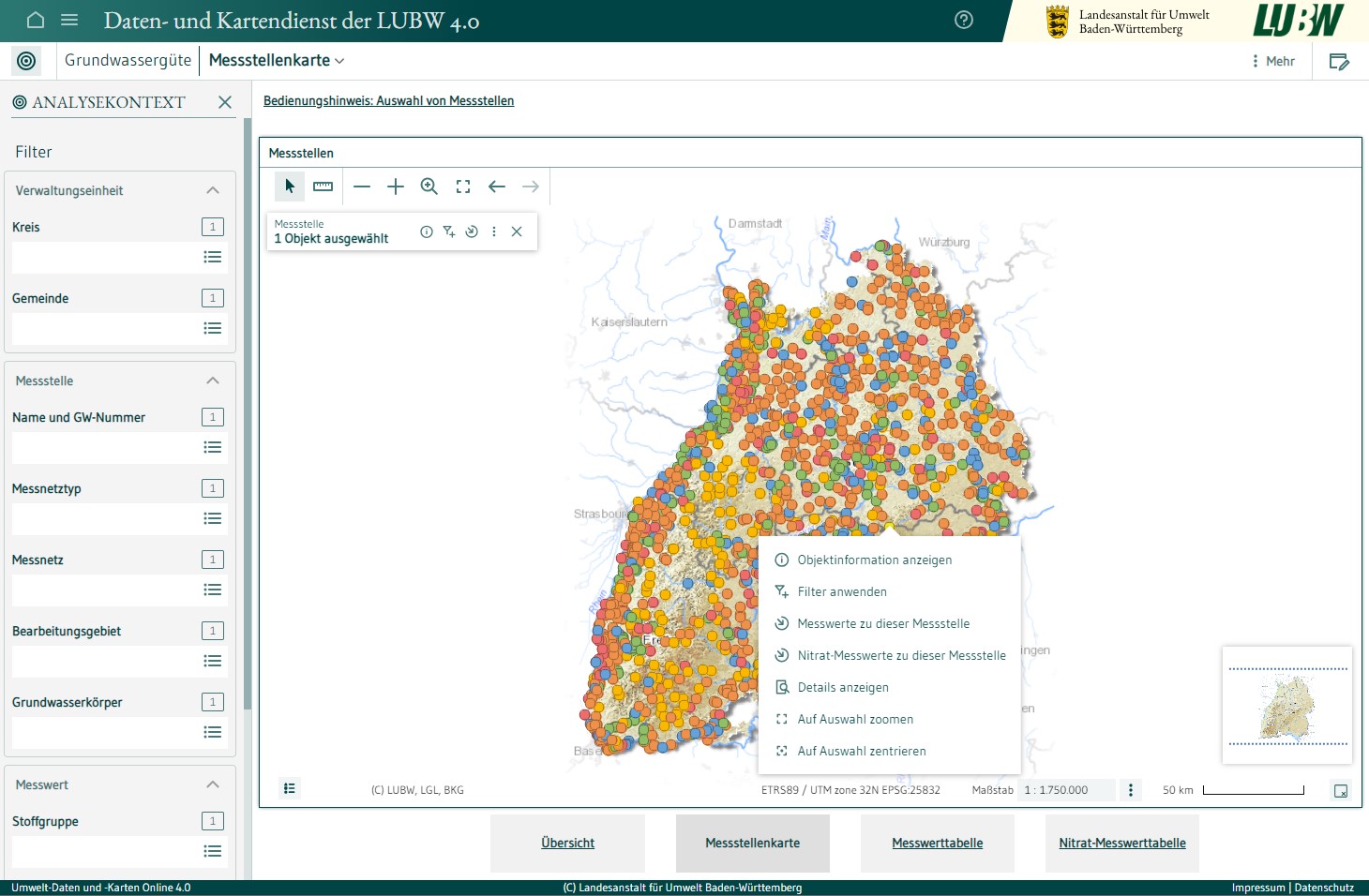The height and width of the screenshot is (896, 1369).
Task: Select the pointer selection tool
Action: [290, 187]
